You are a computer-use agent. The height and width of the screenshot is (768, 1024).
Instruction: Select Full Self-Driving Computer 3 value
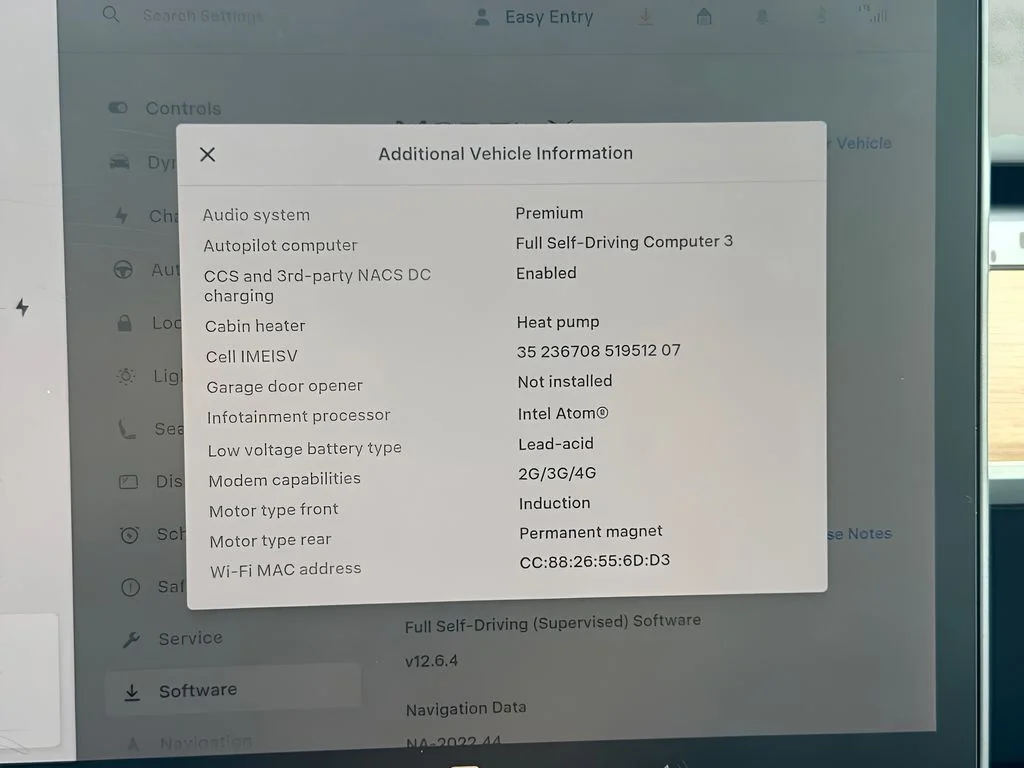(x=624, y=242)
